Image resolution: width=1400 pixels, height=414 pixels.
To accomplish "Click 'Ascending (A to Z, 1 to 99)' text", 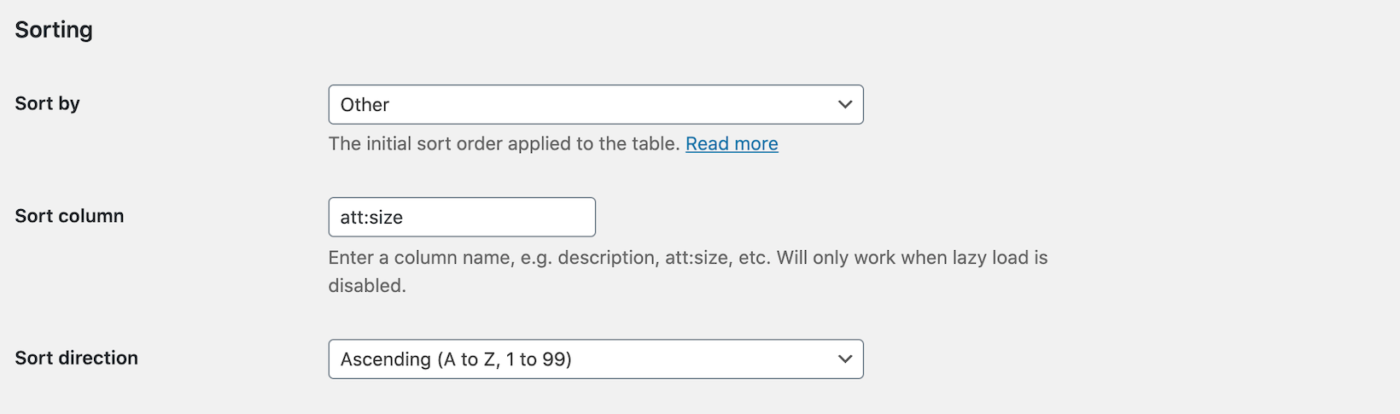I will pos(456,359).
